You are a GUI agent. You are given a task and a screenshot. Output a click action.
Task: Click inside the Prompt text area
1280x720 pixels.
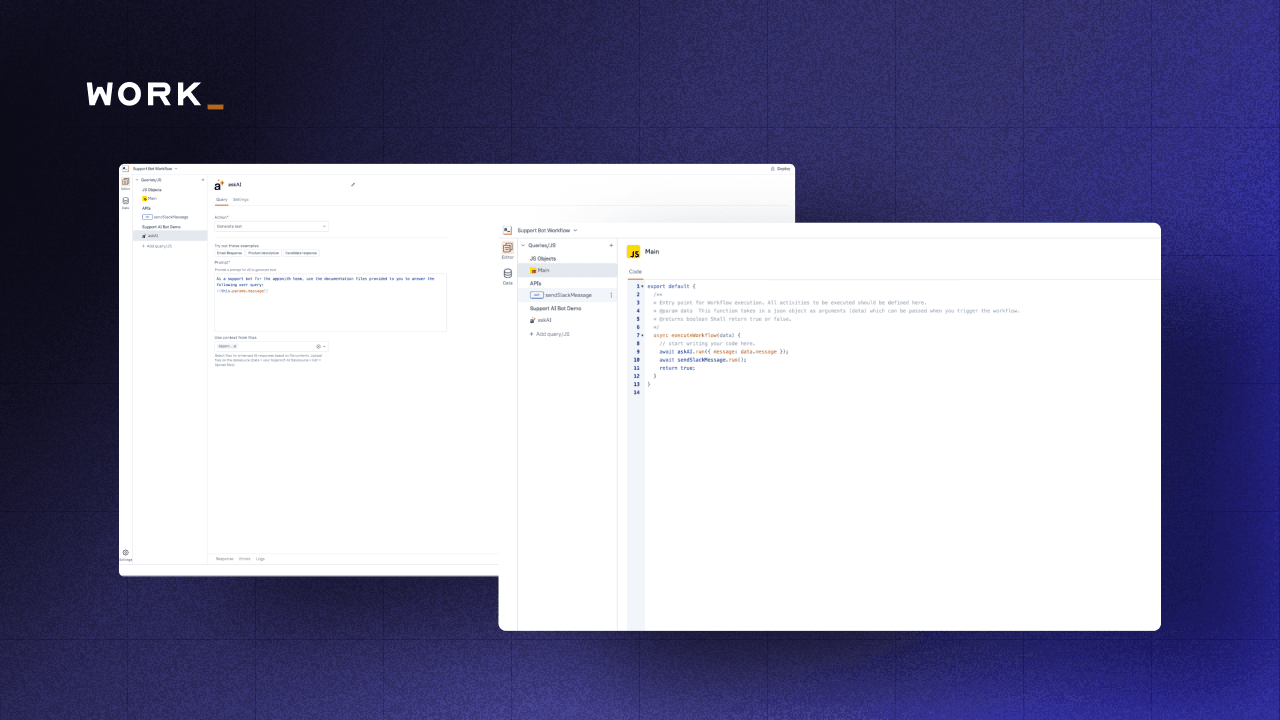(x=330, y=300)
